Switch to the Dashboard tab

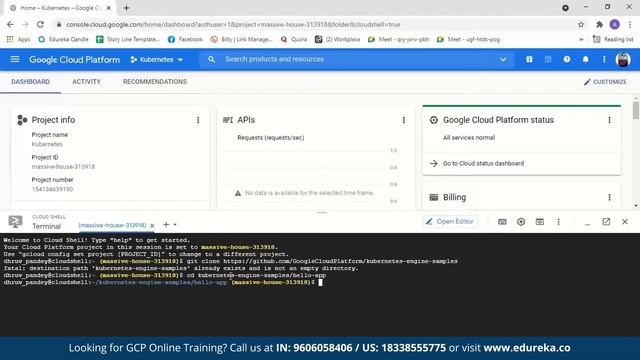tap(30, 82)
